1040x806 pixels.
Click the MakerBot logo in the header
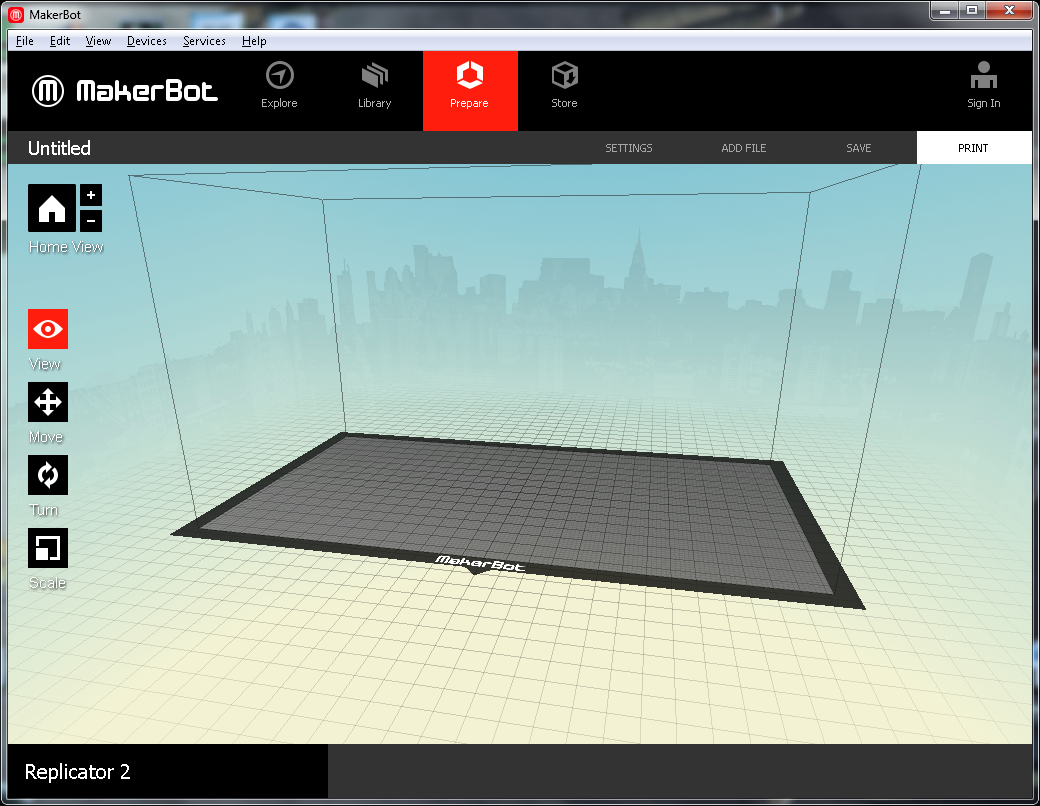pyautogui.click(x=125, y=91)
